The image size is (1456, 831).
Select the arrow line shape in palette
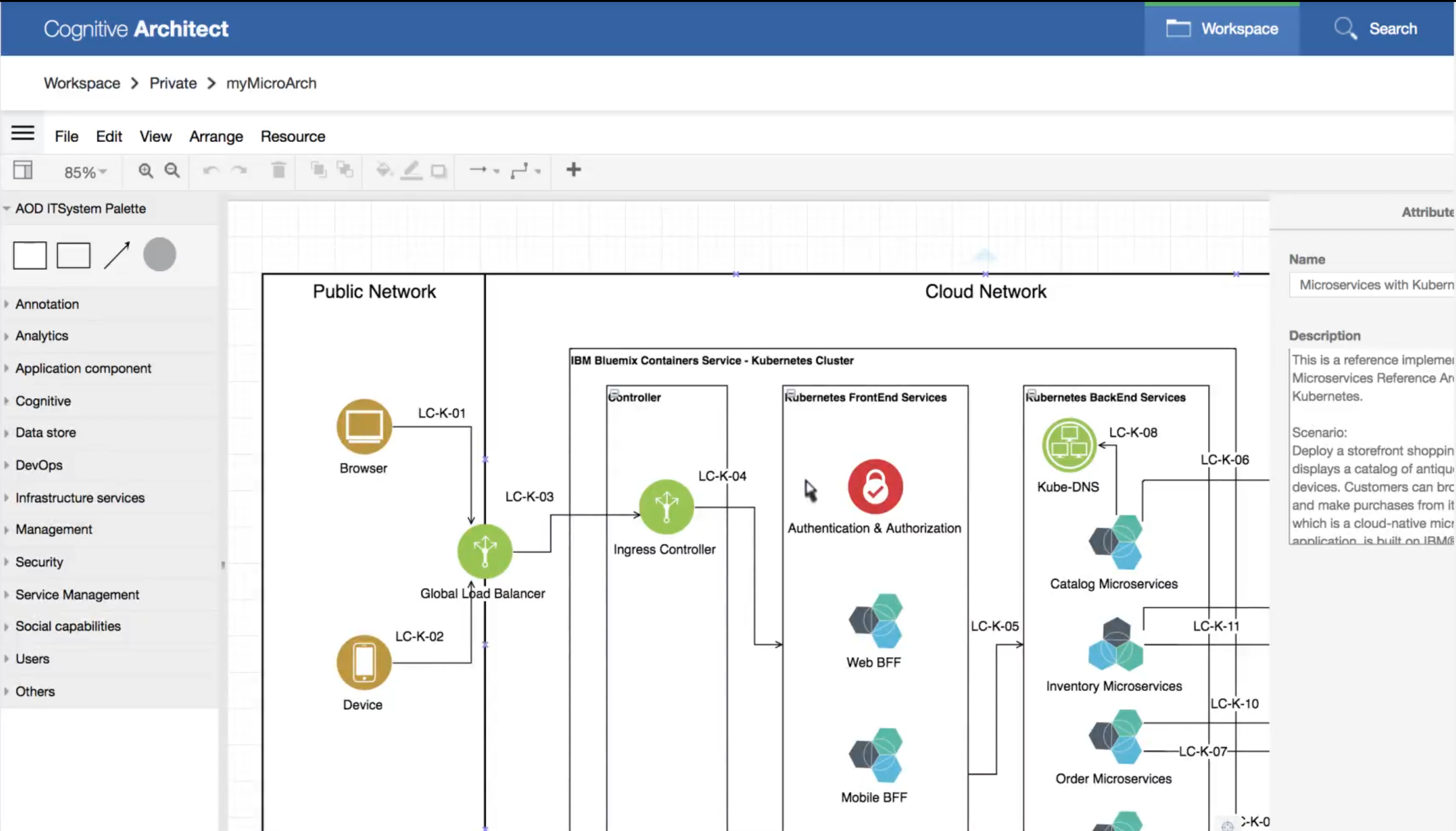click(117, 255)
